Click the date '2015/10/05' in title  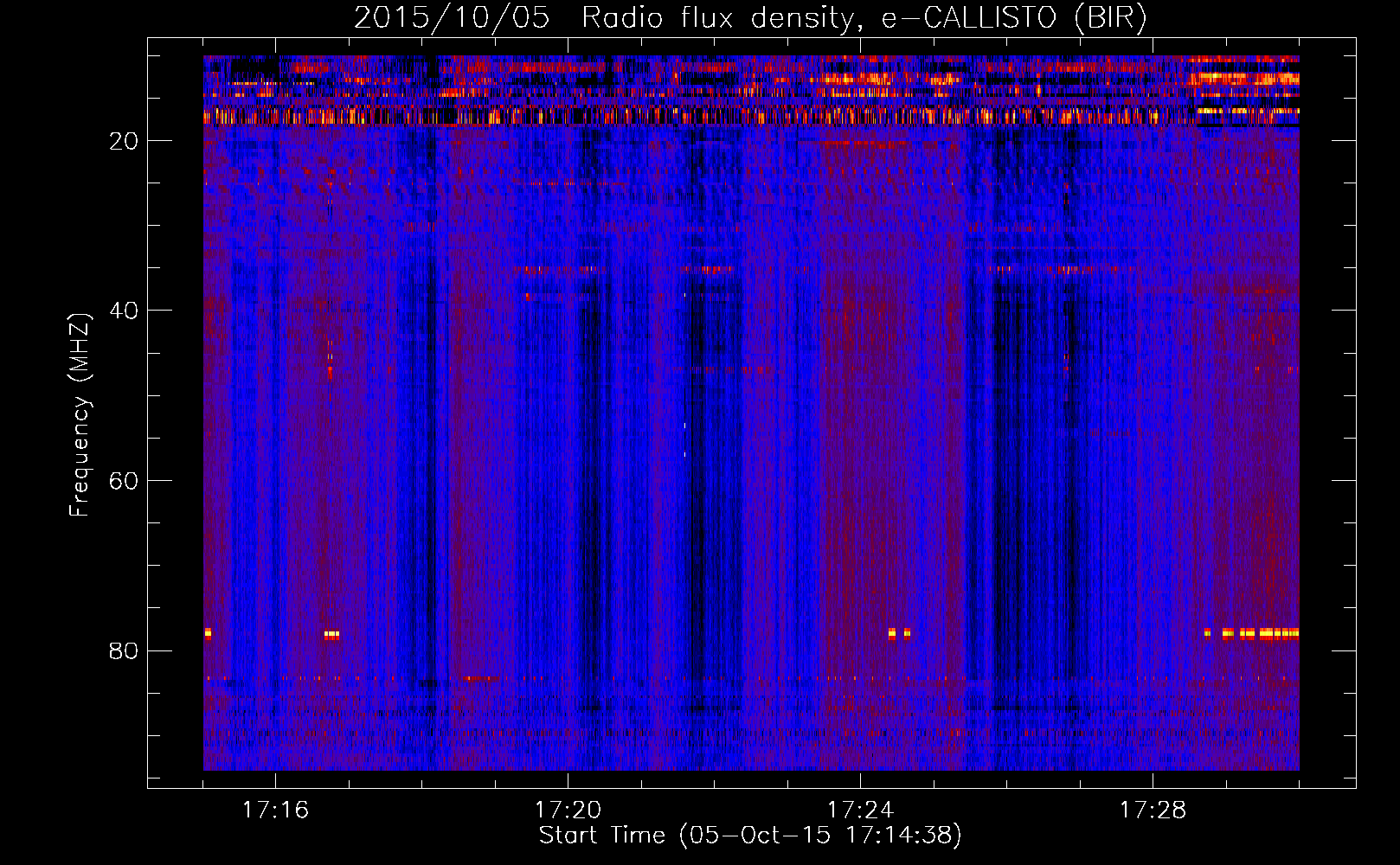[x=452, y=18]
